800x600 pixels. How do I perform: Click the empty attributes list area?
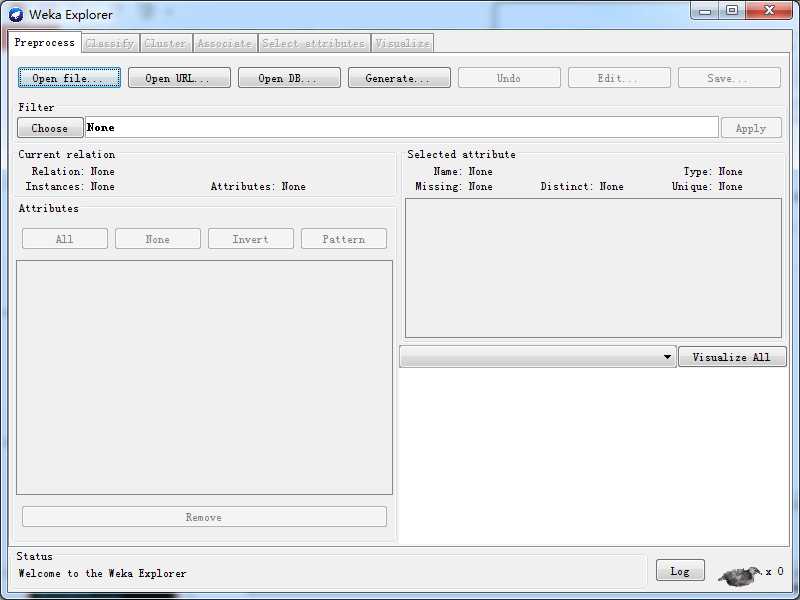click(204, 378)
